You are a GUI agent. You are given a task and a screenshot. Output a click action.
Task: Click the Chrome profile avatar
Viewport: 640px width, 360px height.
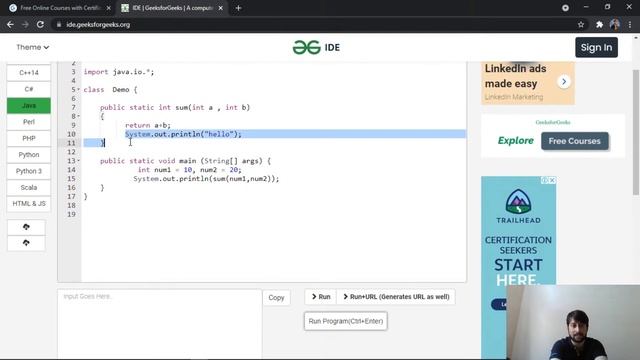click(615, 24)
